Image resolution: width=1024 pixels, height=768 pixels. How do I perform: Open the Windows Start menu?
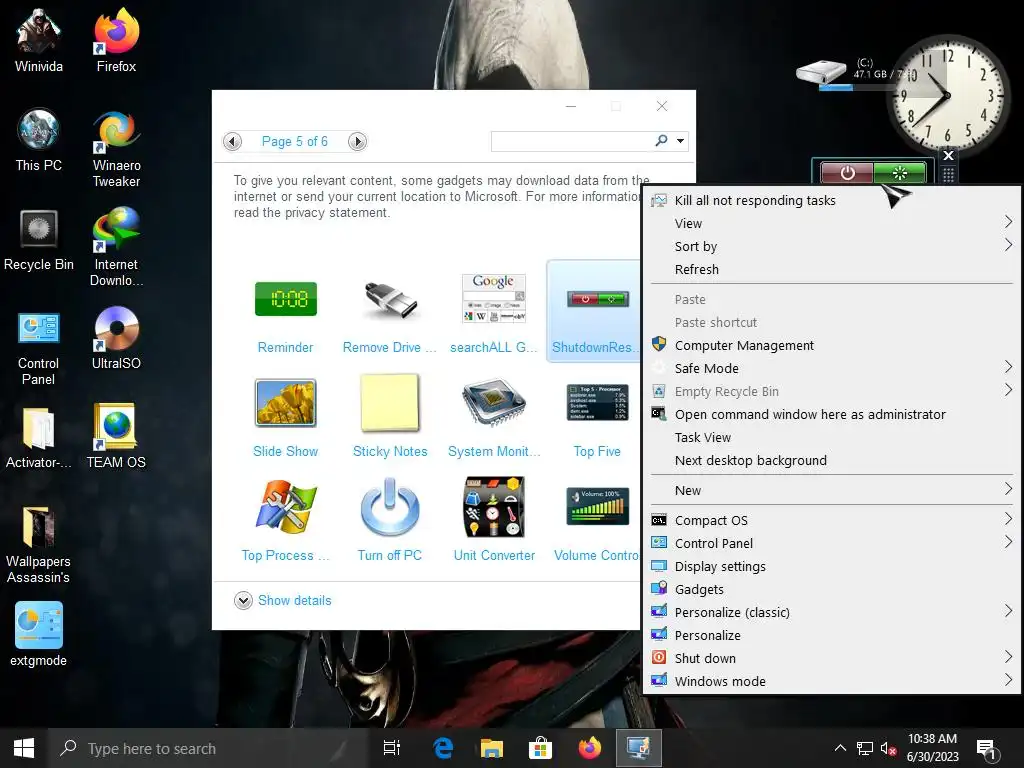point(24,748)
